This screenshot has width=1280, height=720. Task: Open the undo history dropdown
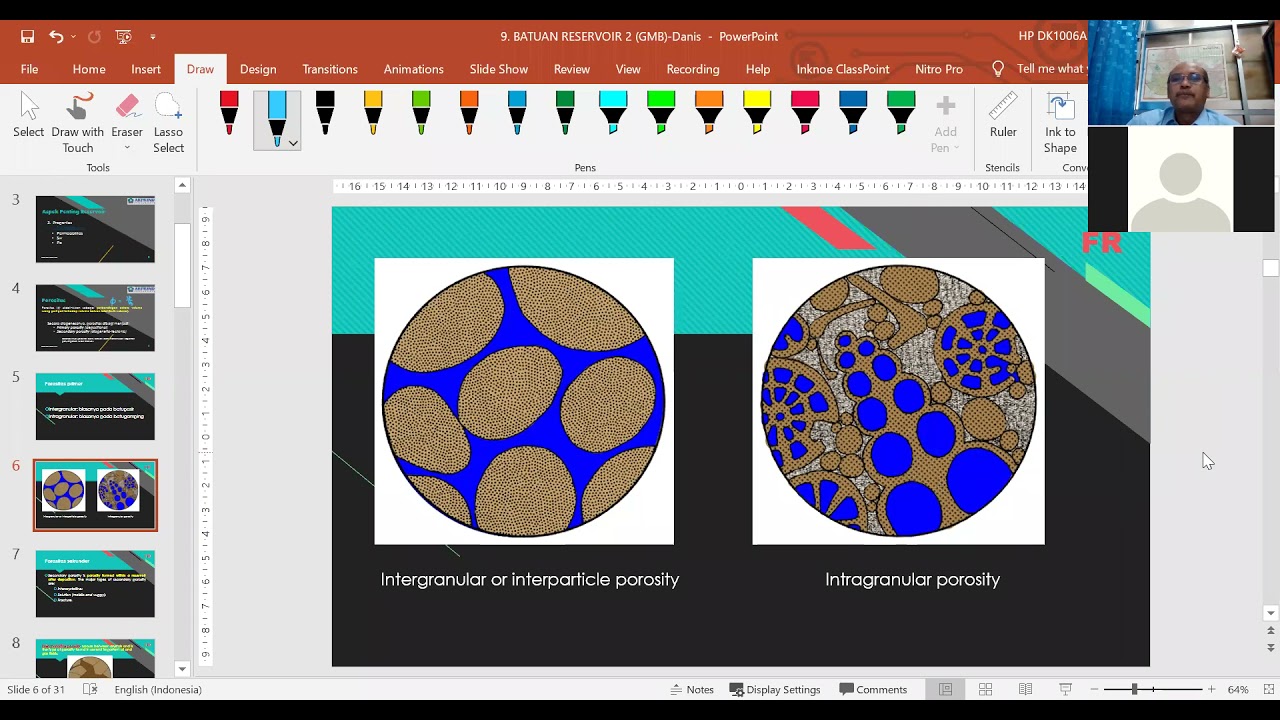(x=73, y=37)
